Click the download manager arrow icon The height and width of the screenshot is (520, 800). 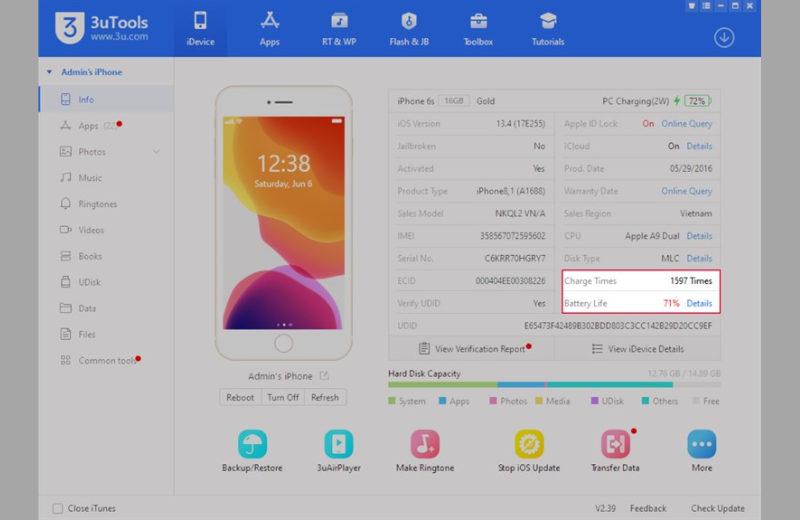tap(724, 37)
